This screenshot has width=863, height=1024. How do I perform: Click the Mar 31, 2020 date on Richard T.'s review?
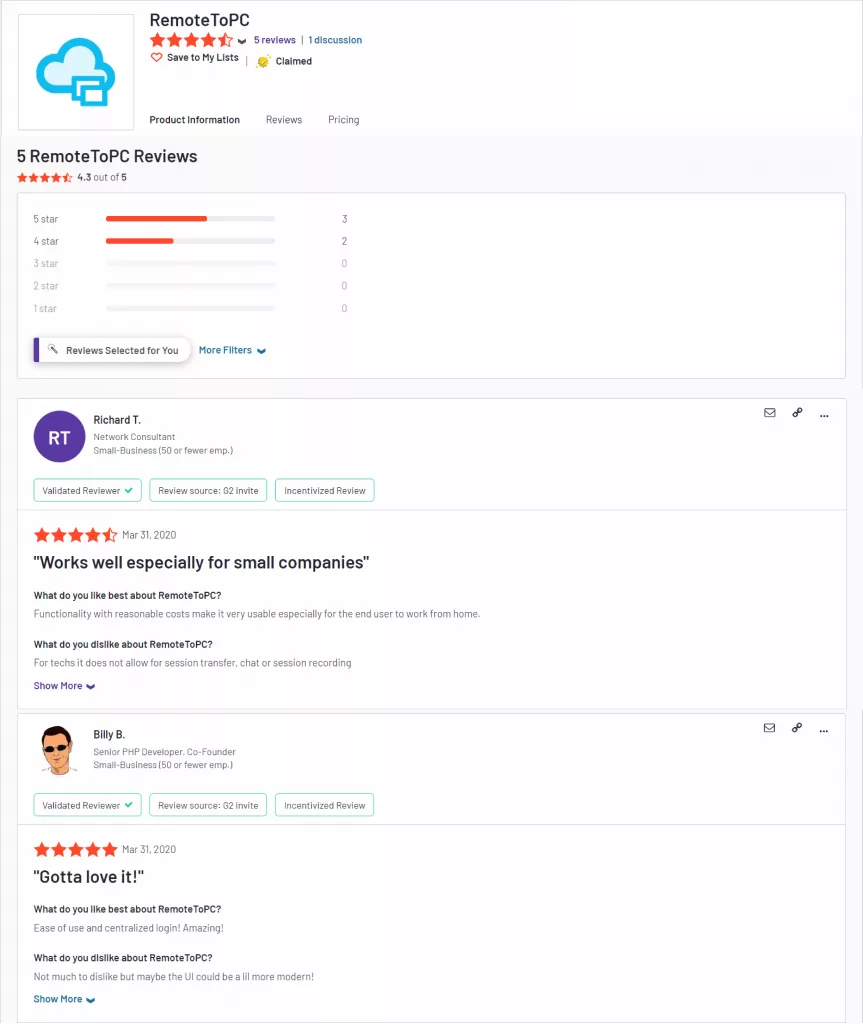(x=149, y=535)
